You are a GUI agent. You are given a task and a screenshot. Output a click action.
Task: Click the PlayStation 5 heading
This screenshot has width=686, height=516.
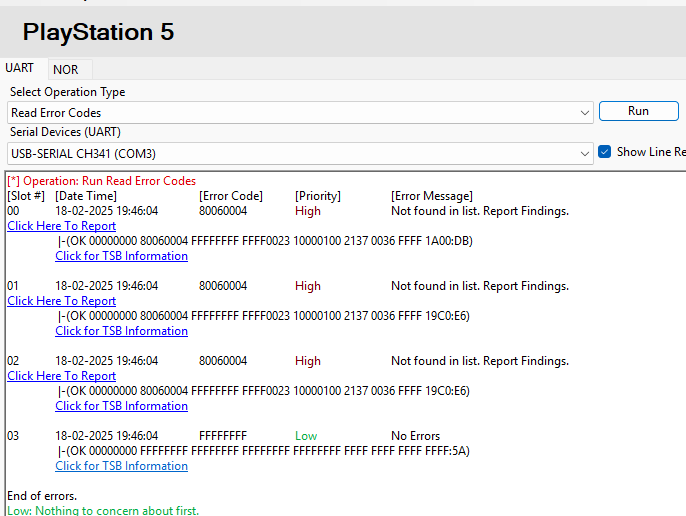click(x=98, y=32)
